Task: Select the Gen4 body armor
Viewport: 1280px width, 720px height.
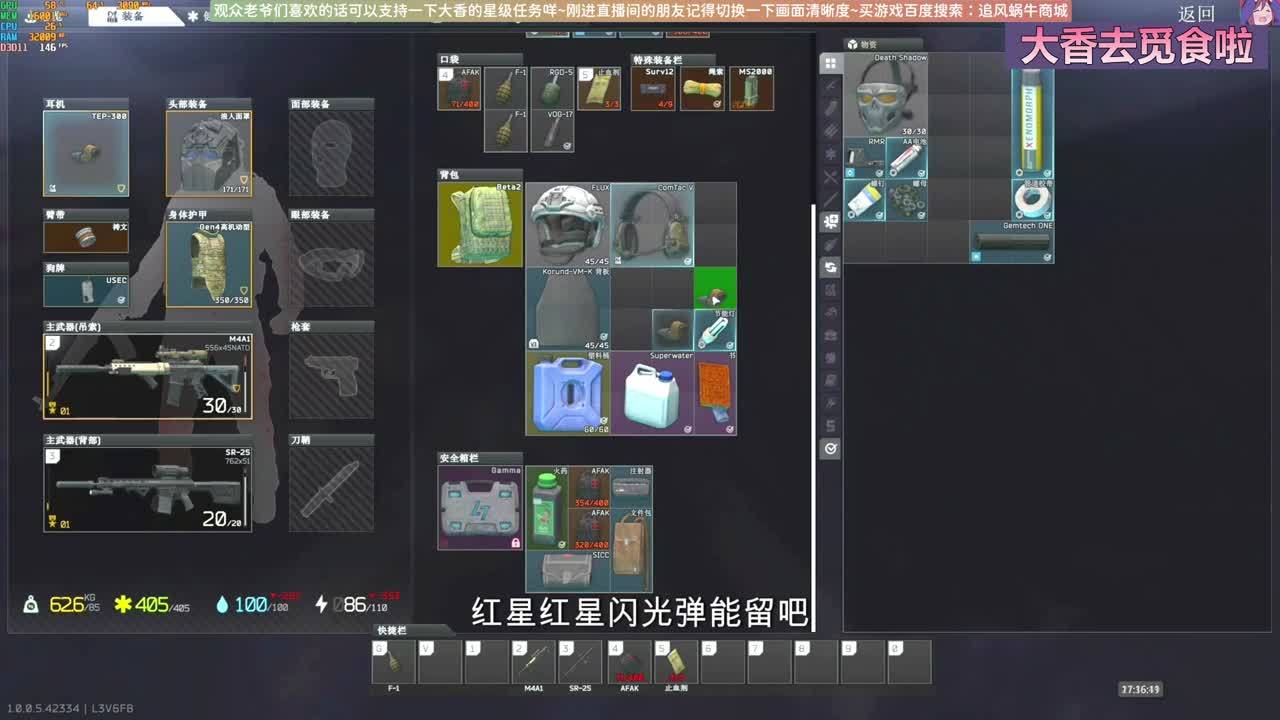Action: click(x=209, y=264)
